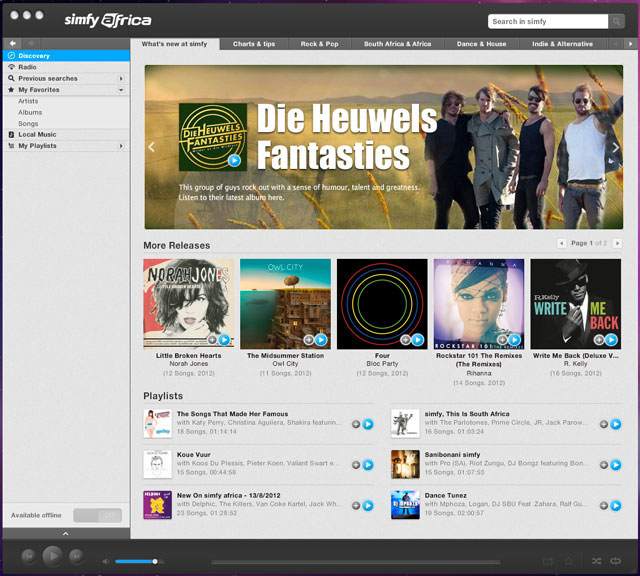The image size is (640, 576).
Task: Expand the My Playlists section
Action: 122,146
